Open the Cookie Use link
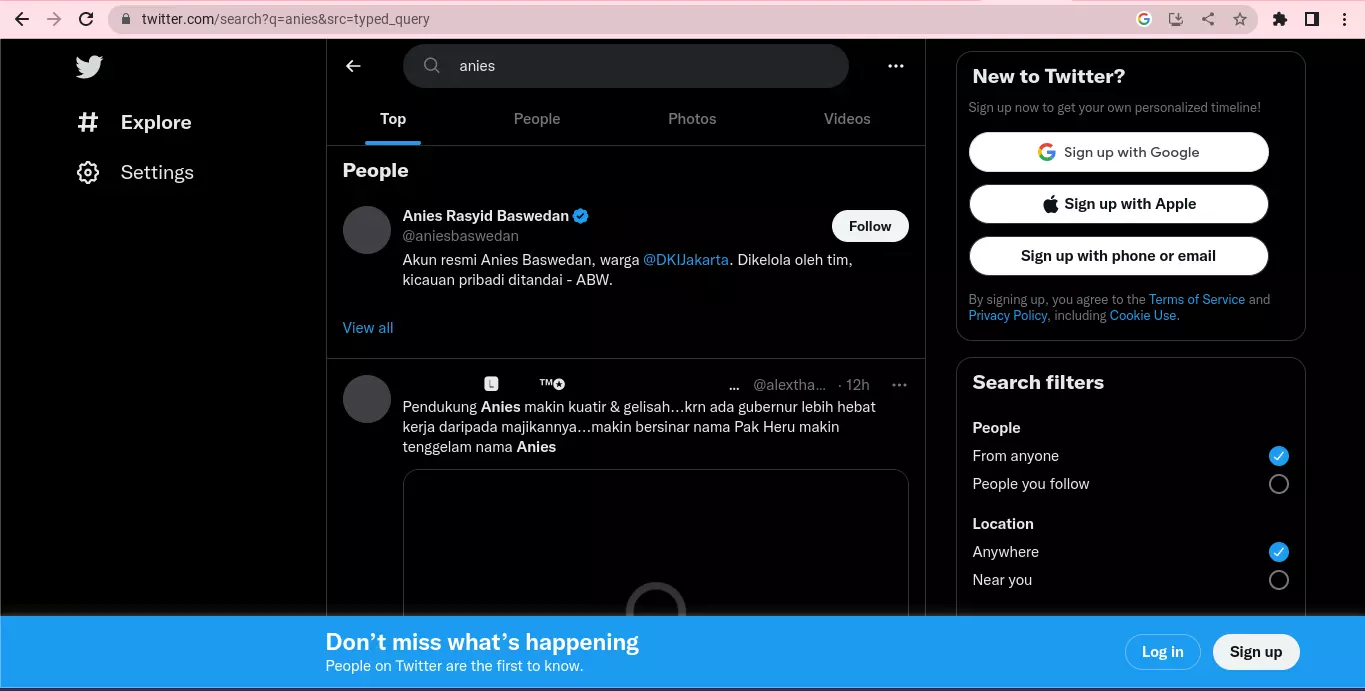Viewport: 1365px width, 691px height. 1143,315
